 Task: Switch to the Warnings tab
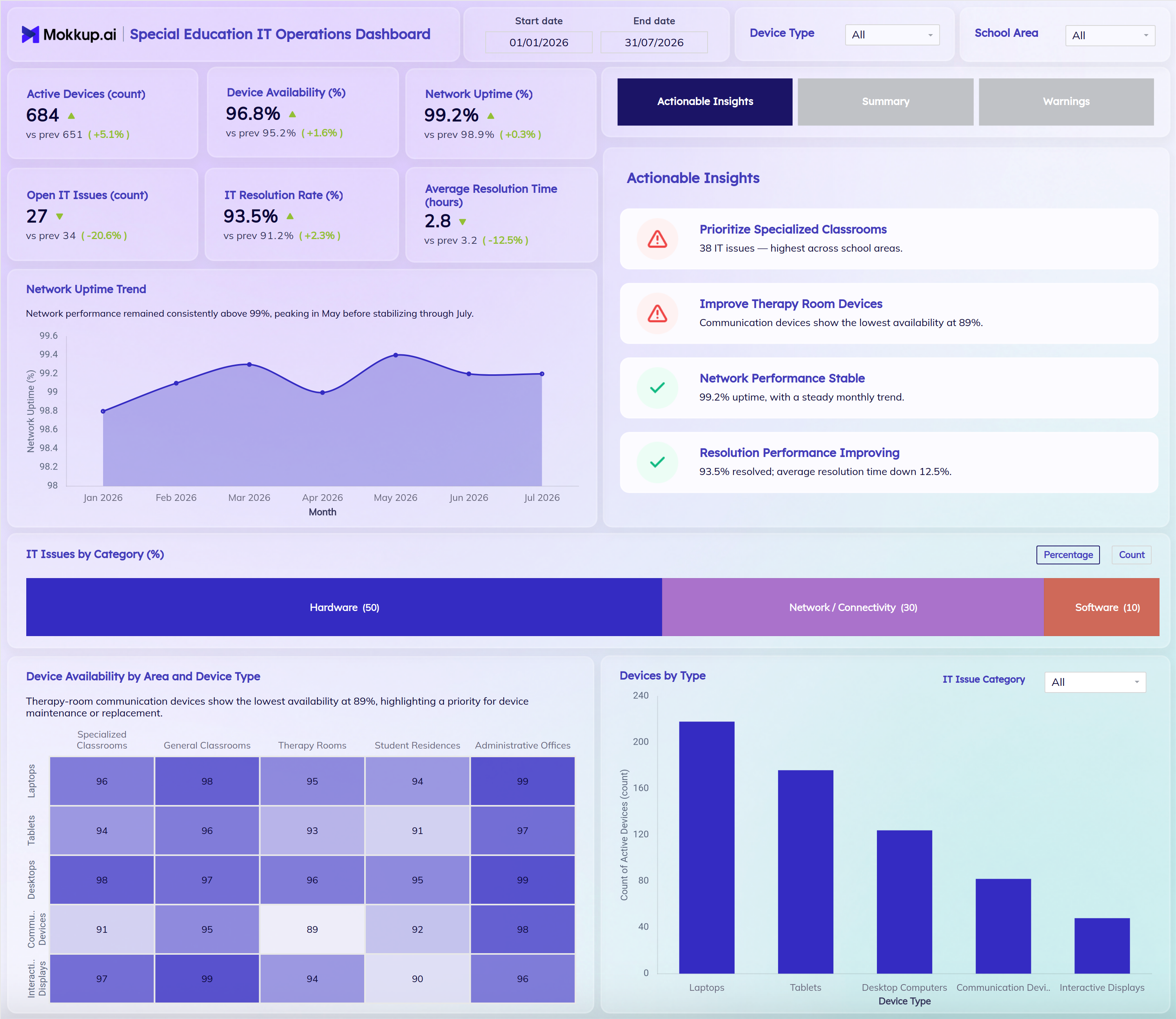1066,102
